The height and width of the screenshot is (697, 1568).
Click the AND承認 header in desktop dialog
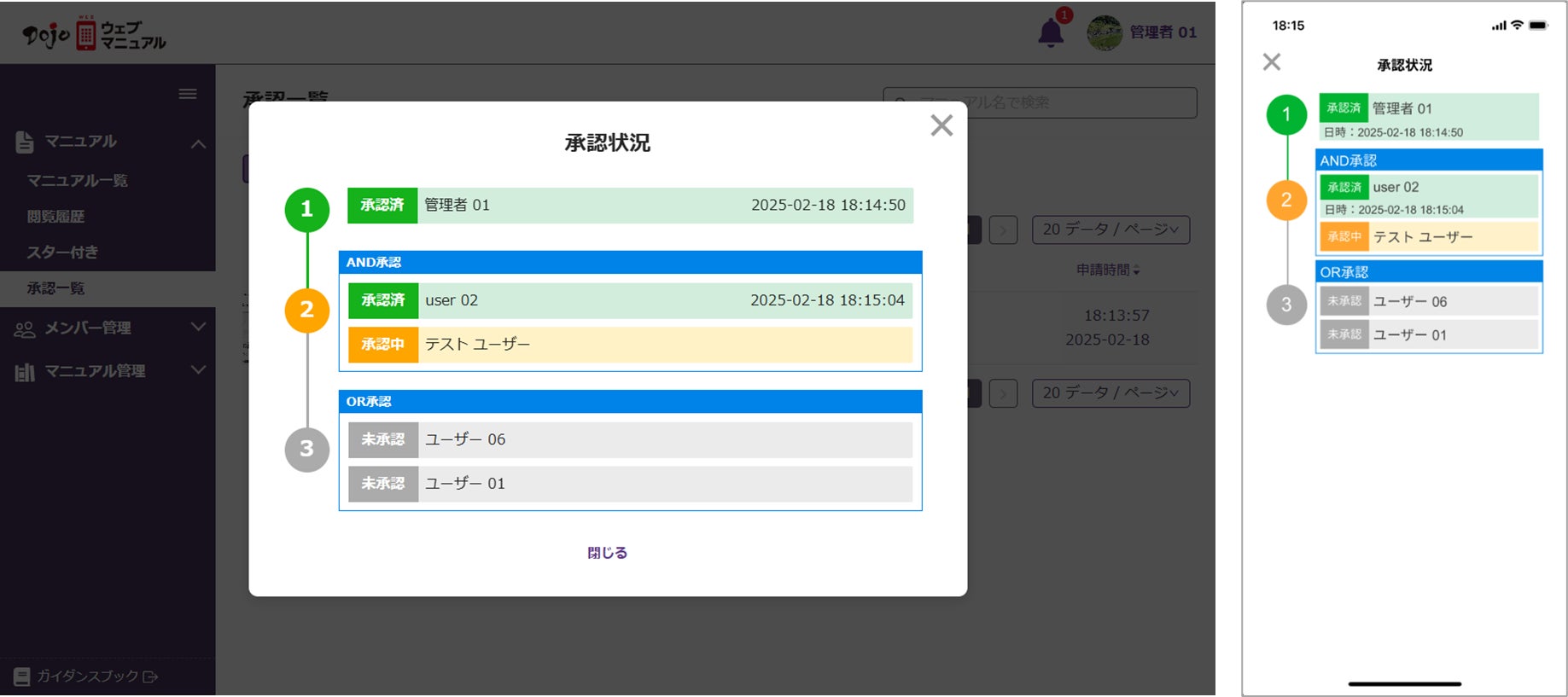click(x=630, y=262)
